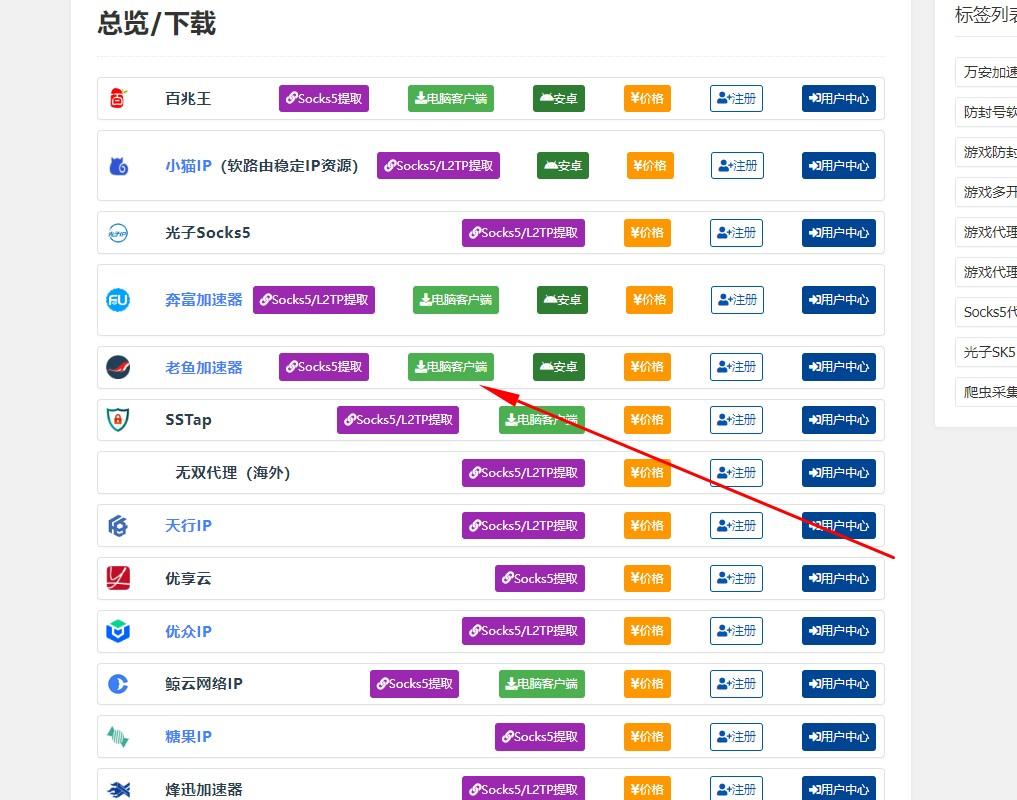Click 注册 in the SSTap row
This screenshot has width=1017, height=800.
(x=736, y=420)
